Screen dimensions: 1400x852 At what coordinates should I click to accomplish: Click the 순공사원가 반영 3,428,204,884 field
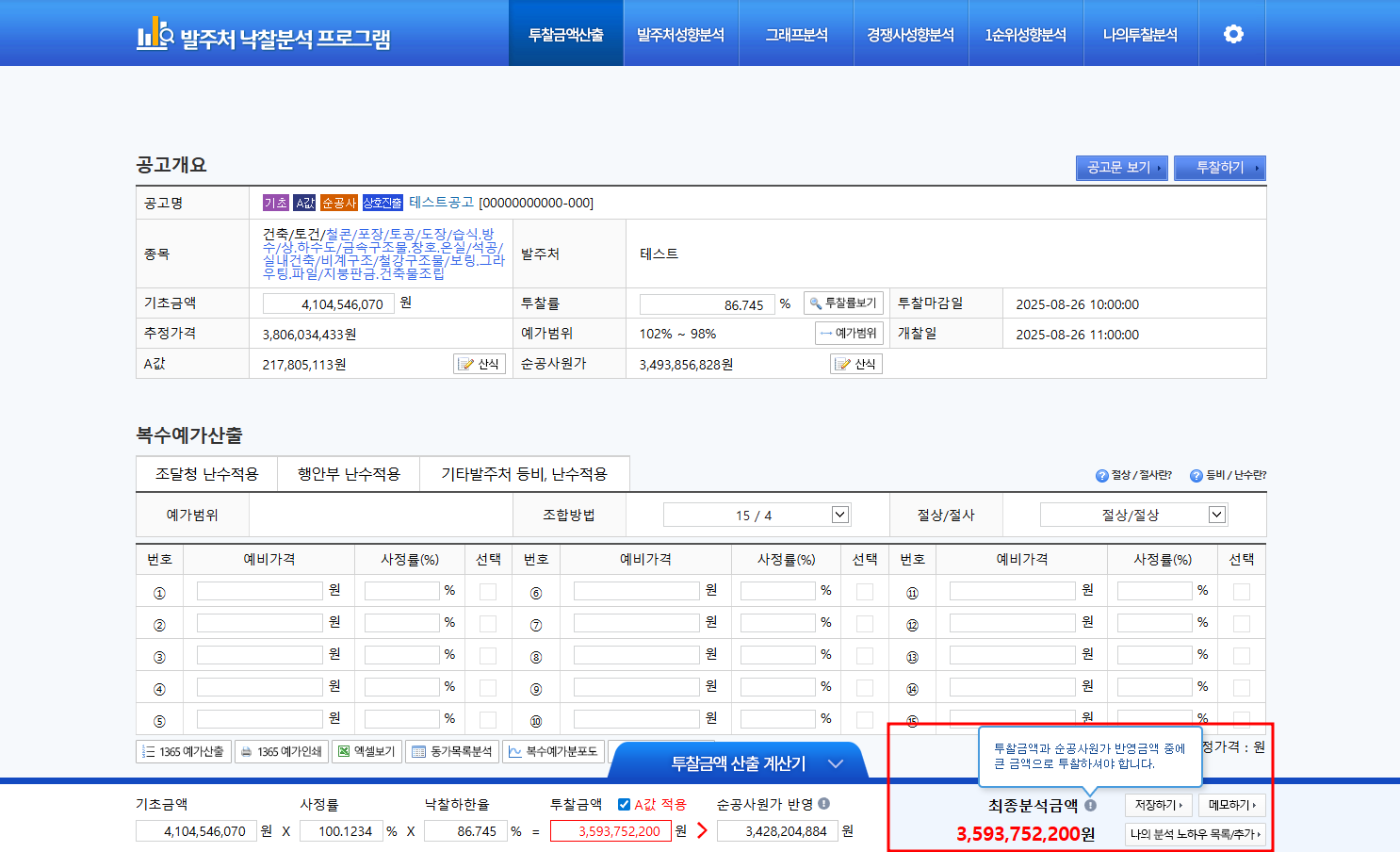click(777, 831)
